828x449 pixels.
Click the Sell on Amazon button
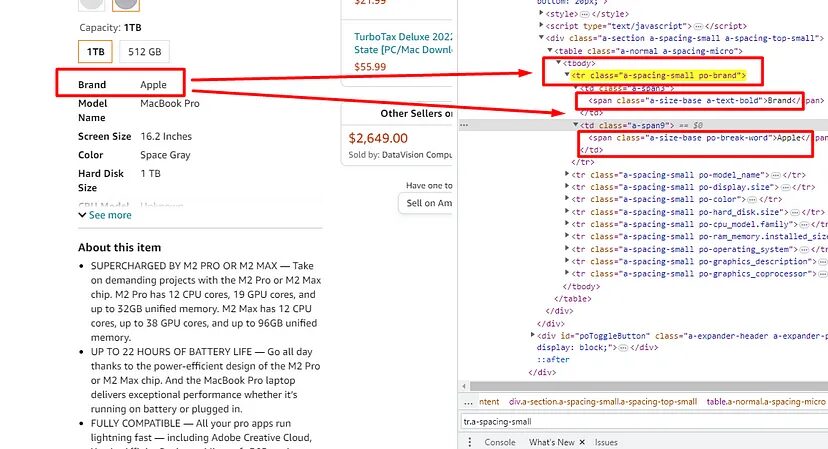428,203
